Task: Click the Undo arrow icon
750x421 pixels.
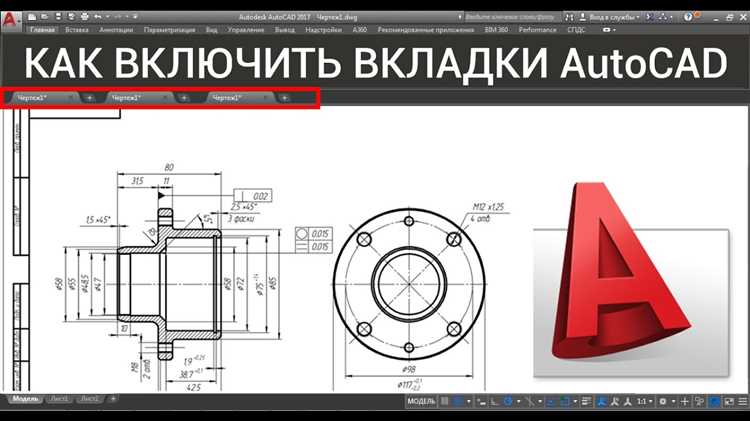Action: [x=98, y=17]
